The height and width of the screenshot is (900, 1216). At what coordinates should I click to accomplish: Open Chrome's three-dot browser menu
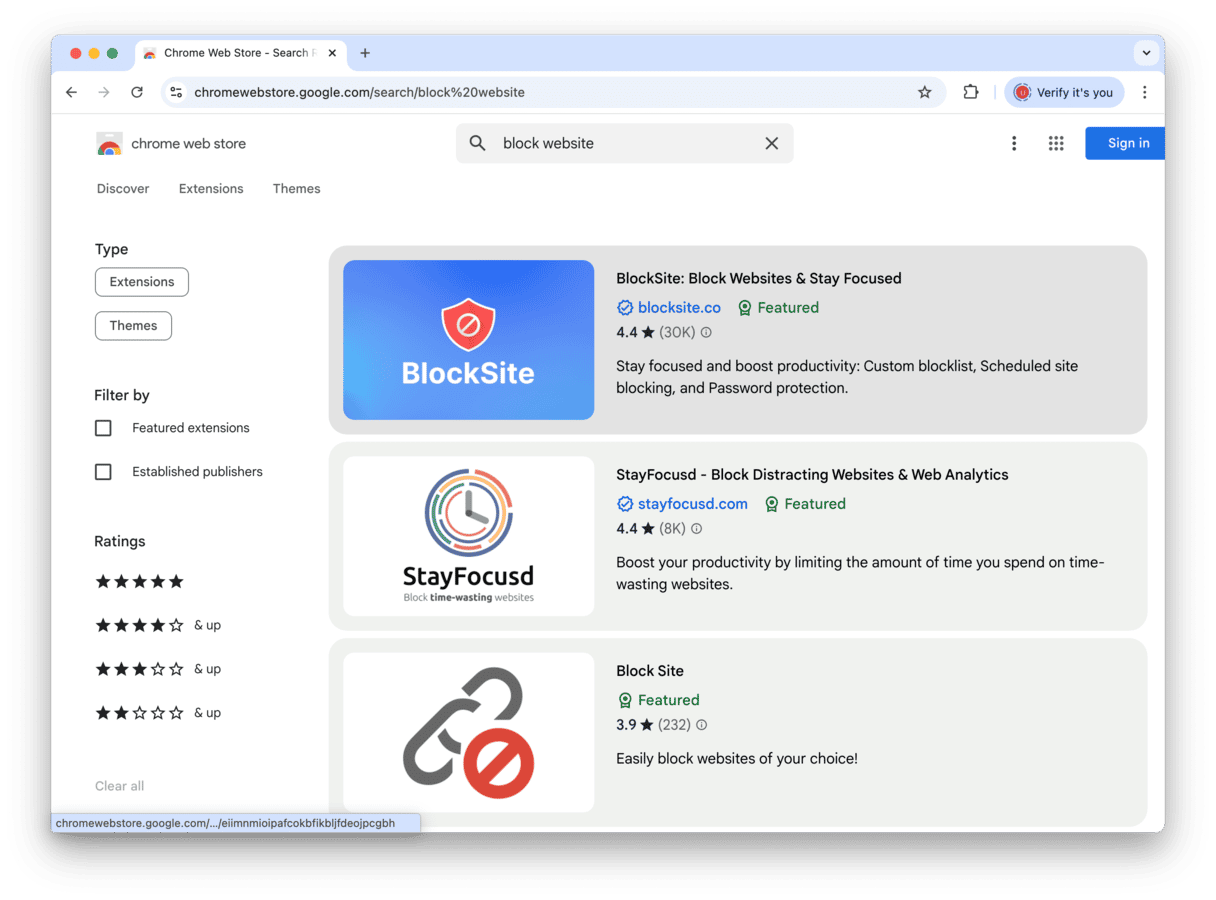click(1145, 92)
